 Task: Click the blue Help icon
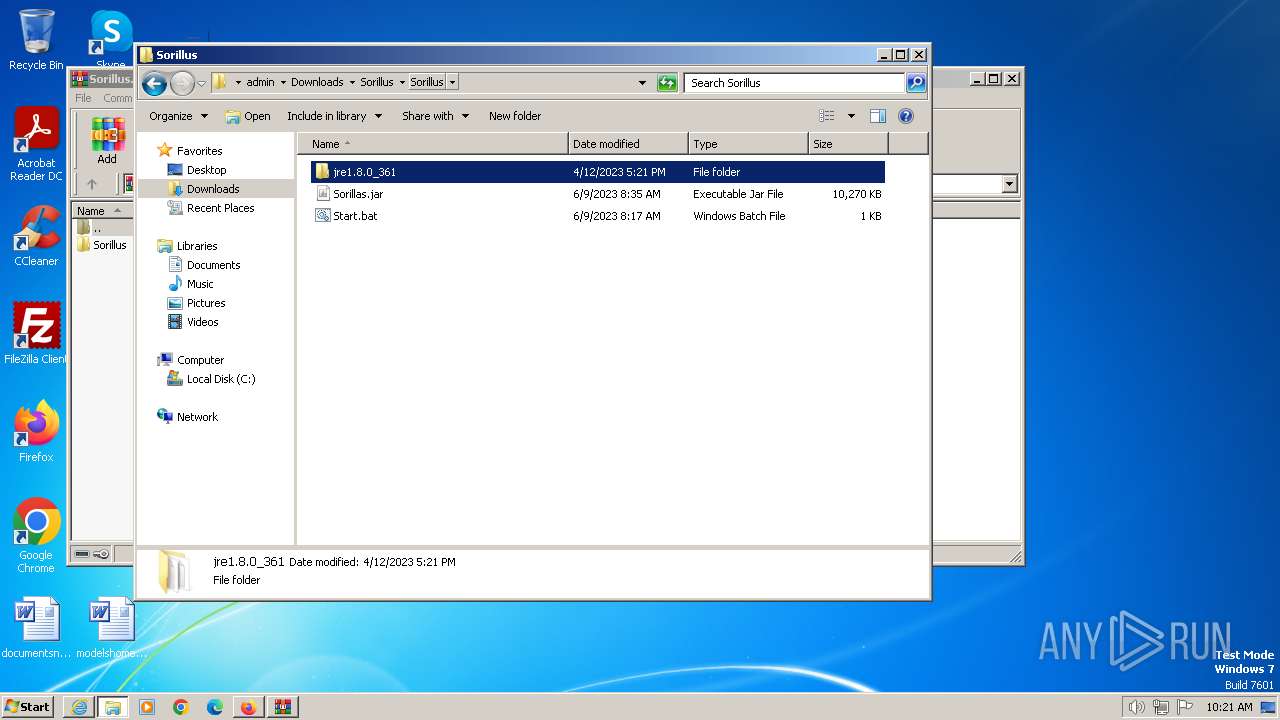(x=906, y=116)
